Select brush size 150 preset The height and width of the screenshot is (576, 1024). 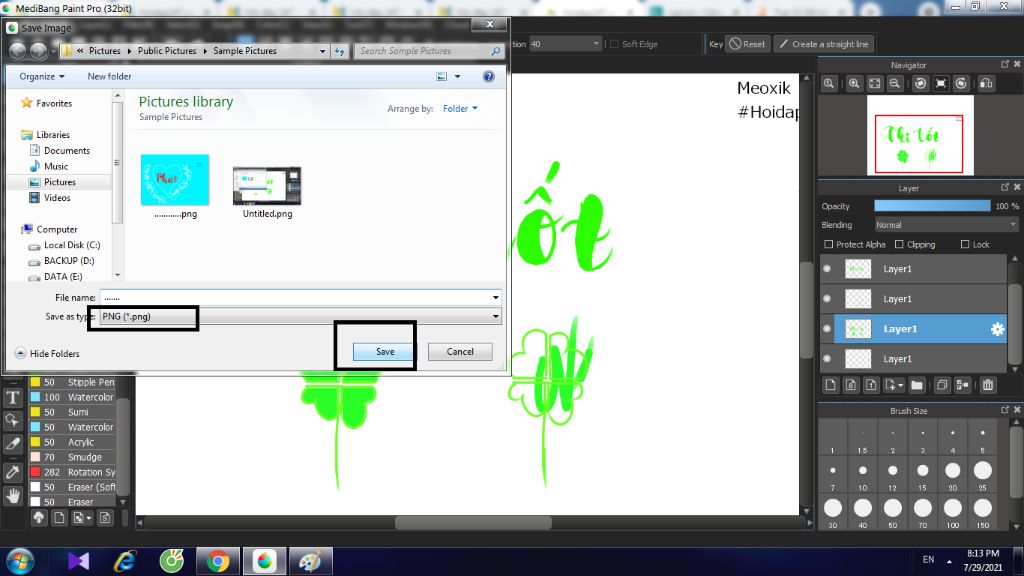tap(983, 511)
